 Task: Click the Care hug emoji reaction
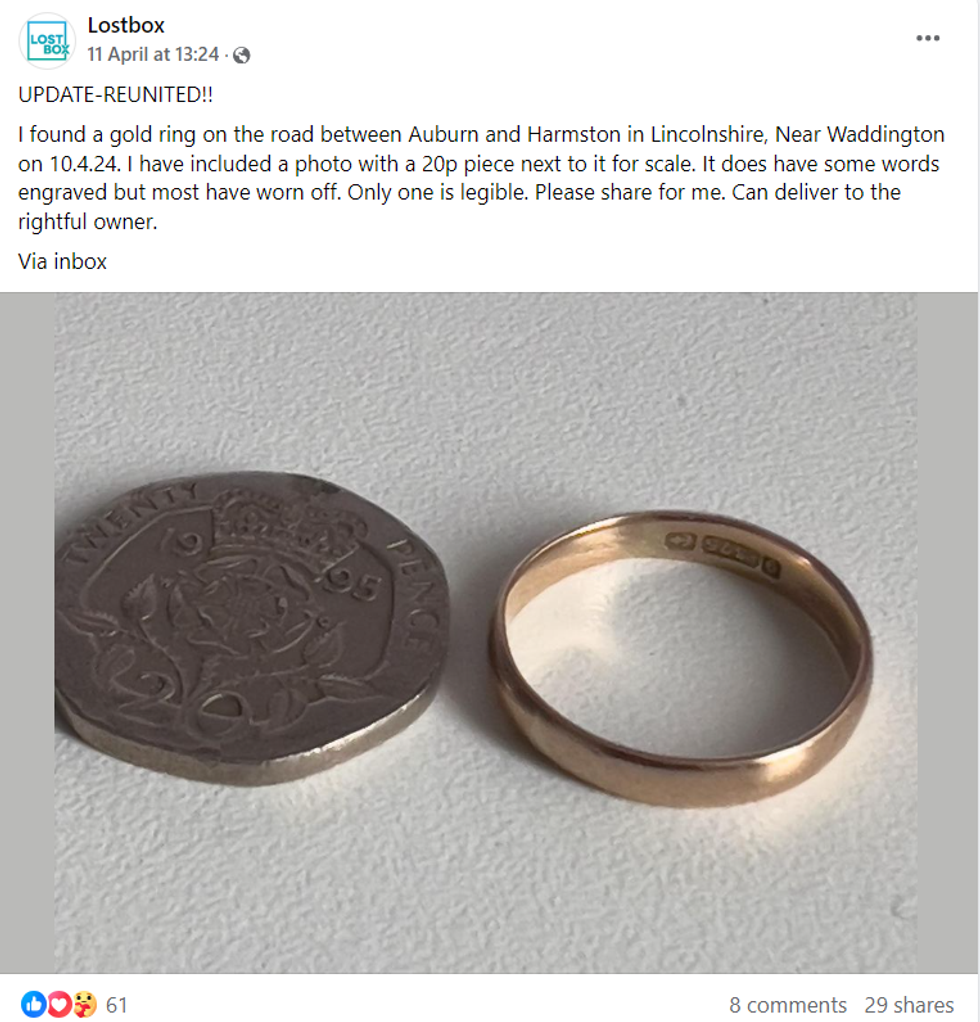(84, 1004)
